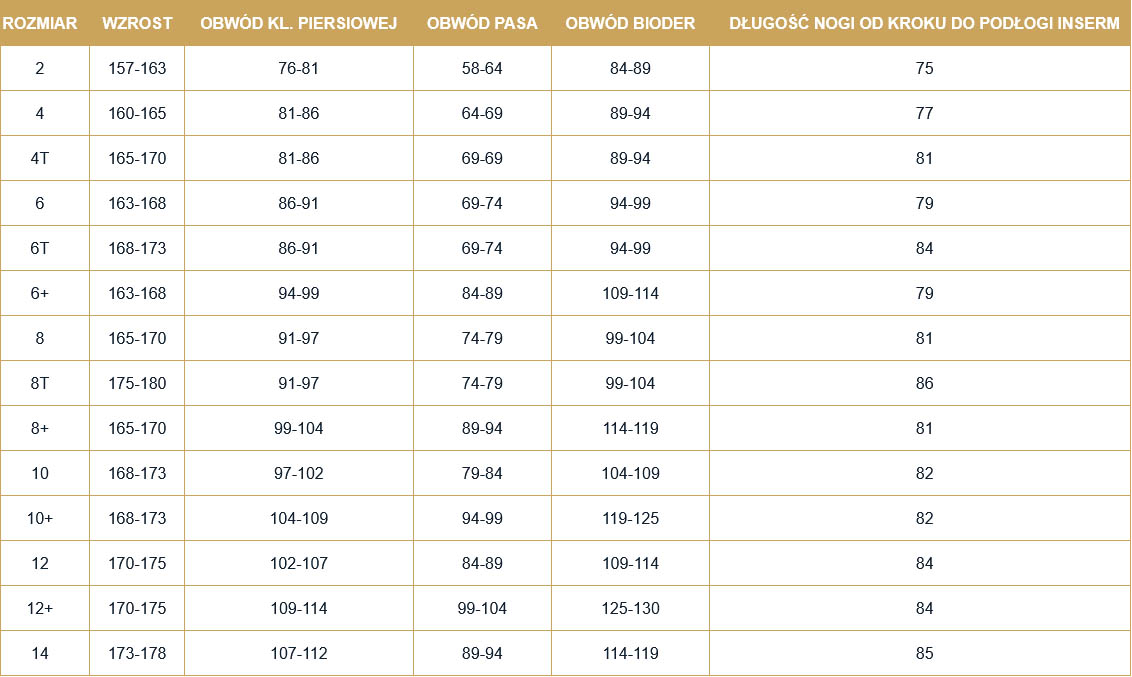Select hip value 125-130
The image size is (1132, 677).
pyautogui.click(x=630, y=608)
